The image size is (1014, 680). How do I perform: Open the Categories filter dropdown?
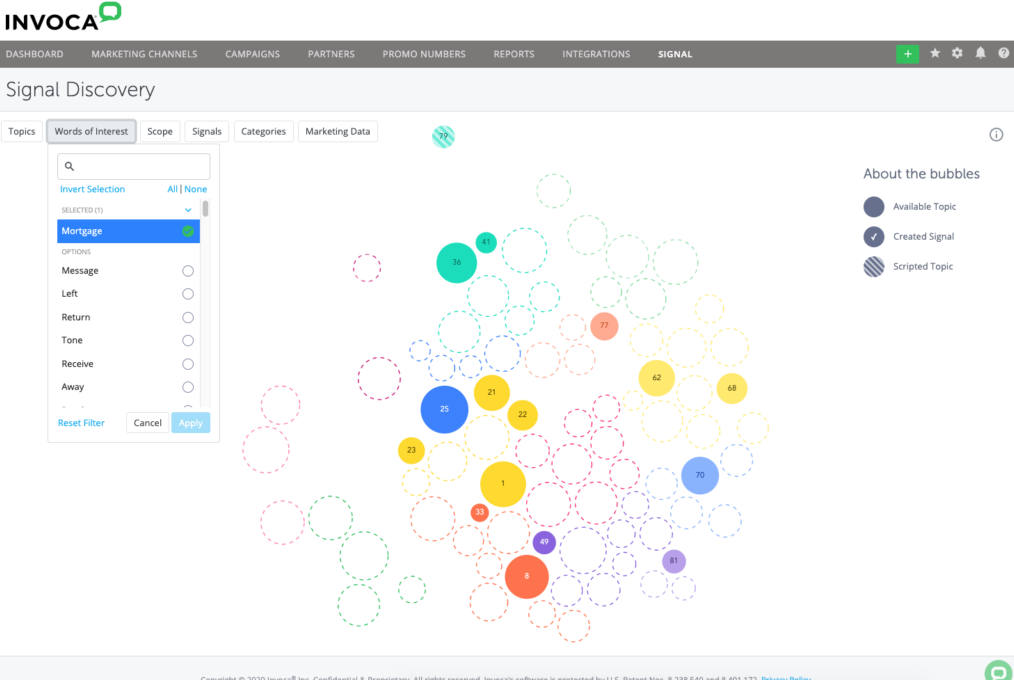pyautogui.click(x=263, y=131)
